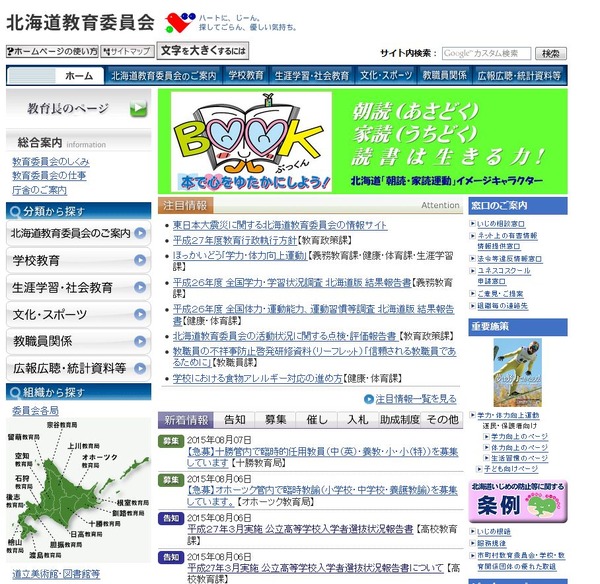600x584 pixels.
Task: Open 教職員関係 in top navigation bar
Action: (444, 75)
